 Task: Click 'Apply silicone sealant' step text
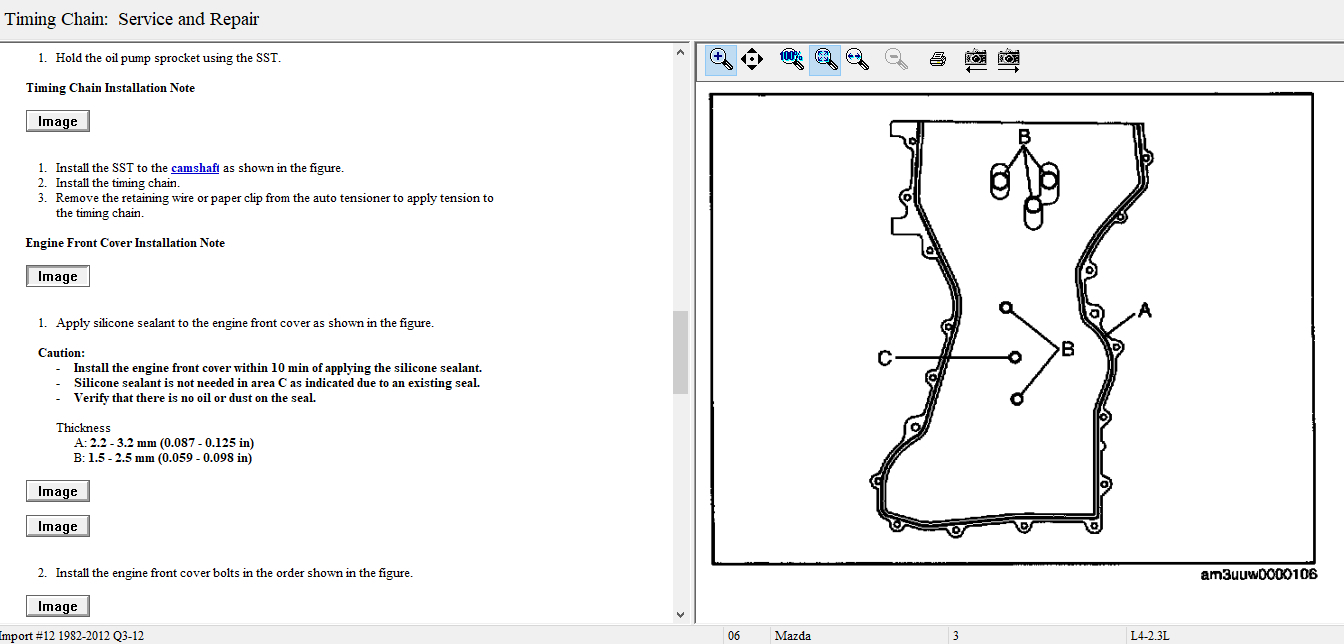[x=245, y=323]
